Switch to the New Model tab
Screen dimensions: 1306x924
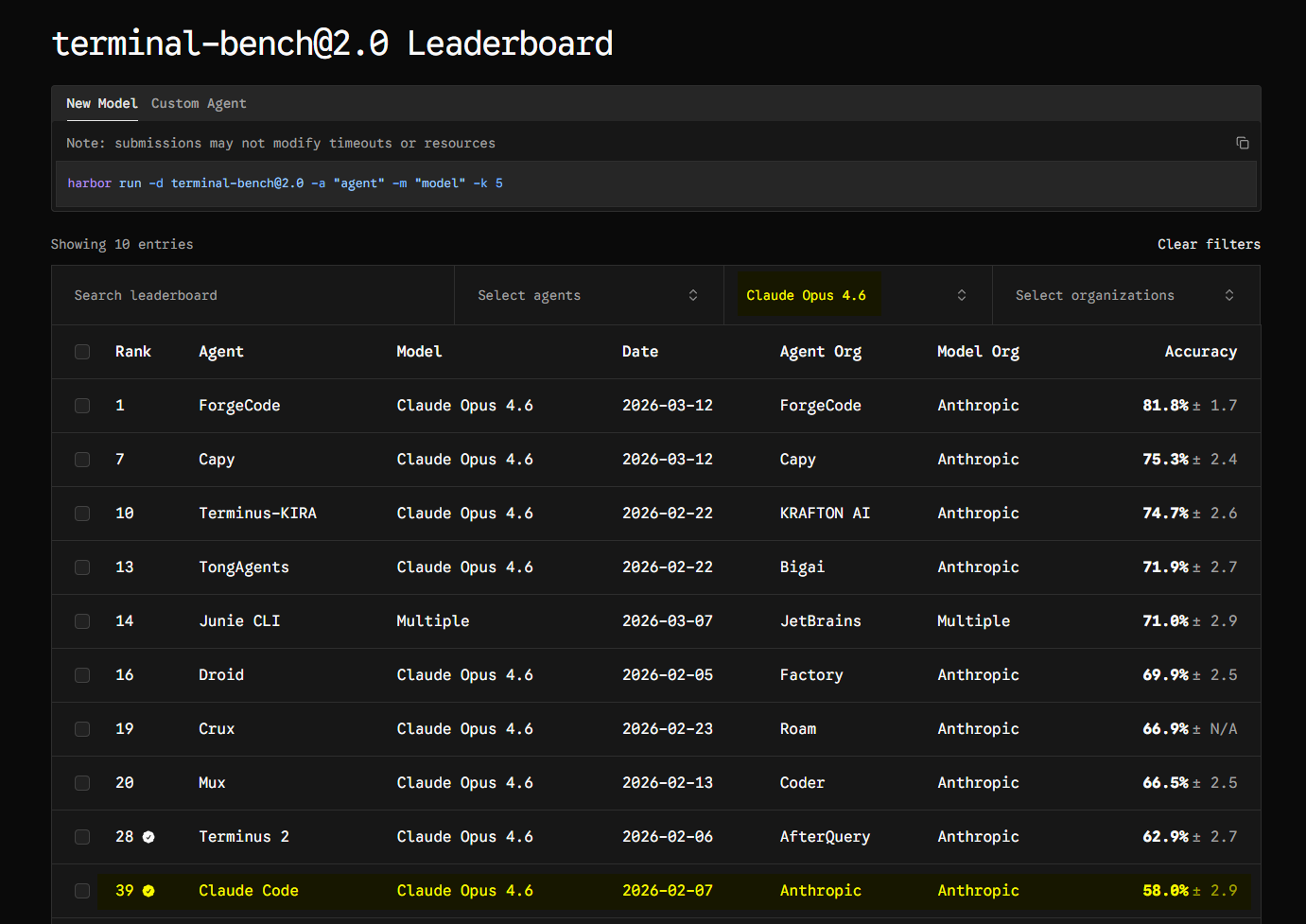click(102, 103)
